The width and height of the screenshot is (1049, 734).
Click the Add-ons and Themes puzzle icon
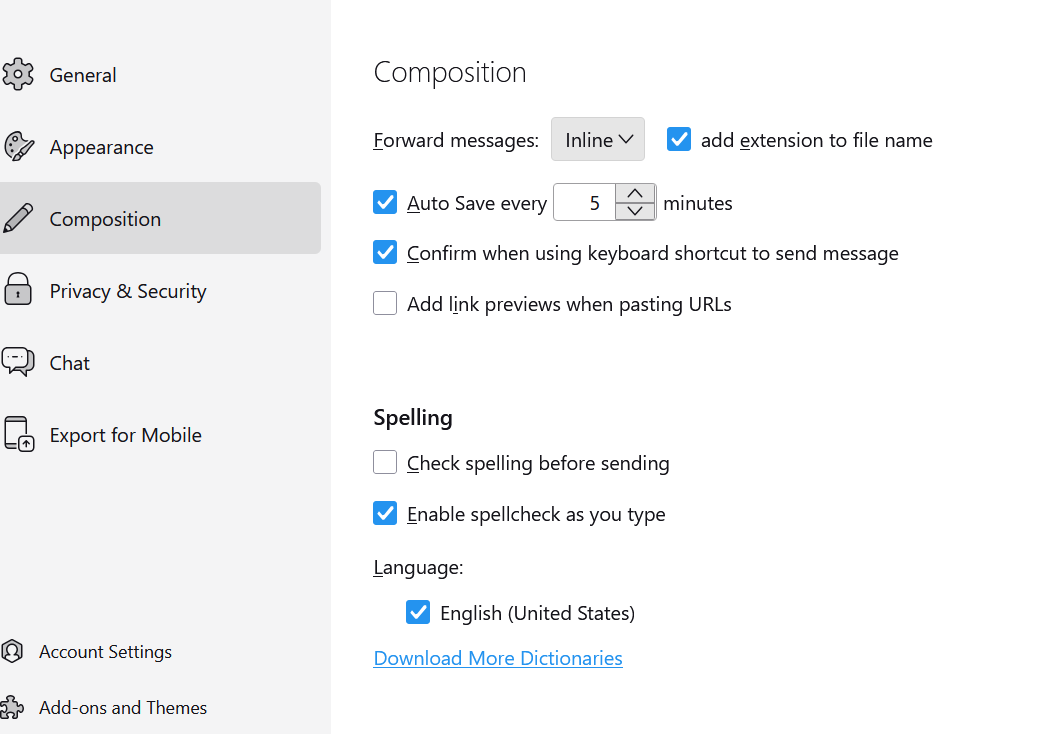coord(12,708)
